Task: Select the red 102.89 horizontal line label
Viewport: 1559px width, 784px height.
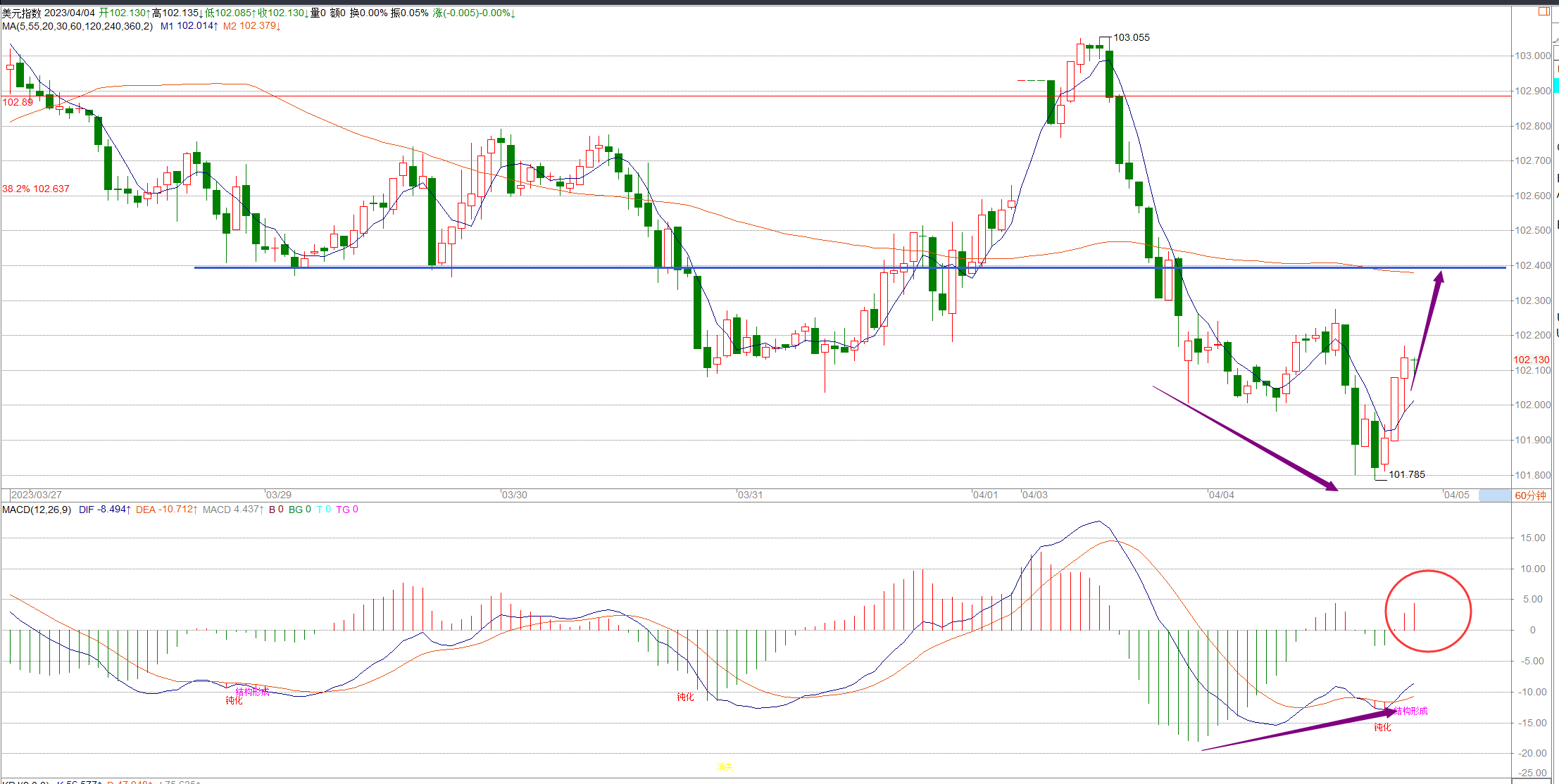Action: pyautogui.click(x=18, y=102)
